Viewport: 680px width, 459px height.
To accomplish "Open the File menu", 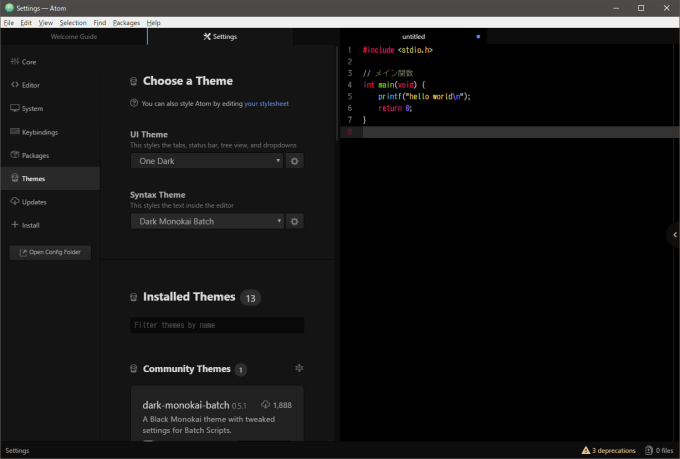I will tap(9, 23).
